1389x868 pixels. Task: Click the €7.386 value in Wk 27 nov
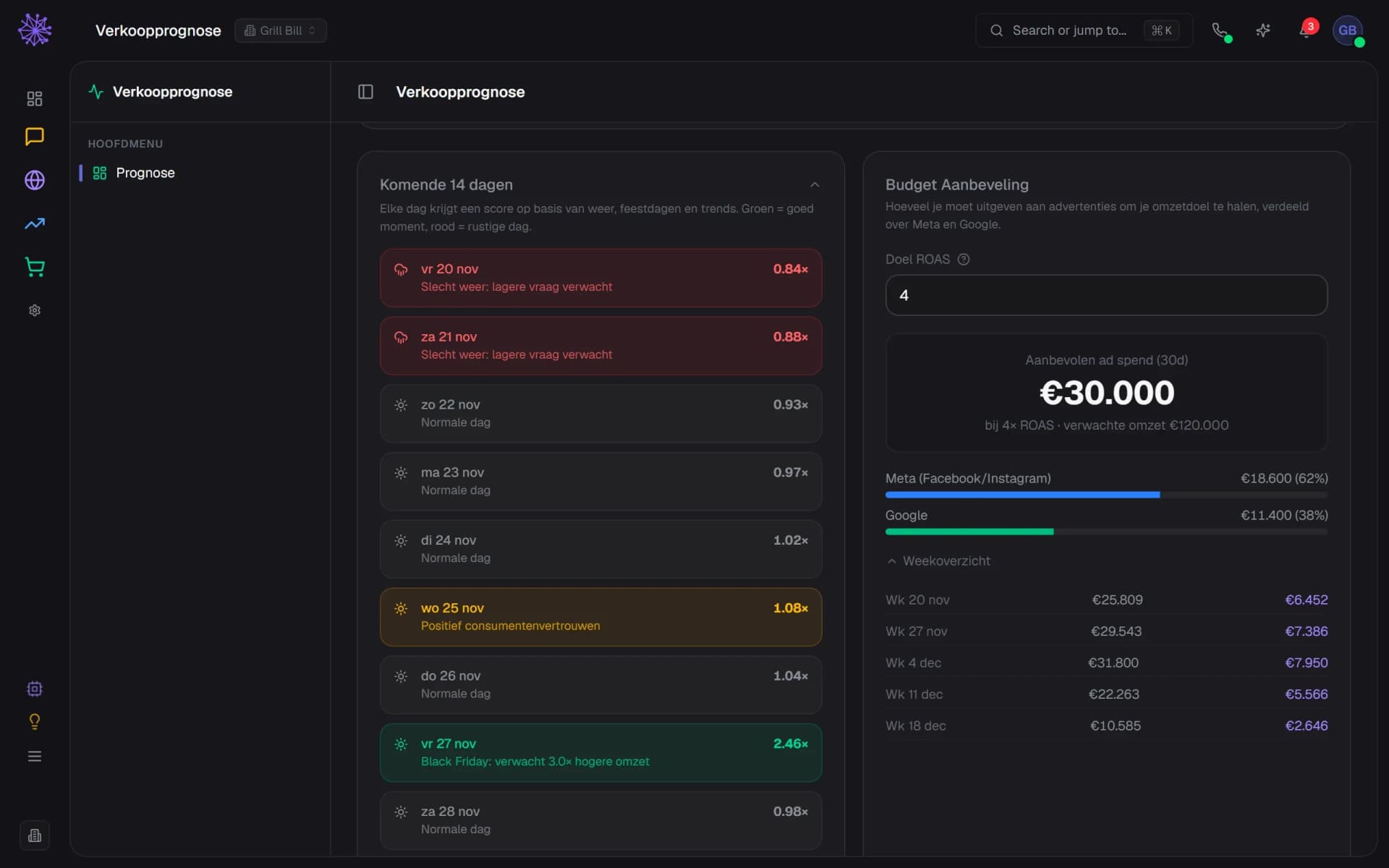point(1306,631)
